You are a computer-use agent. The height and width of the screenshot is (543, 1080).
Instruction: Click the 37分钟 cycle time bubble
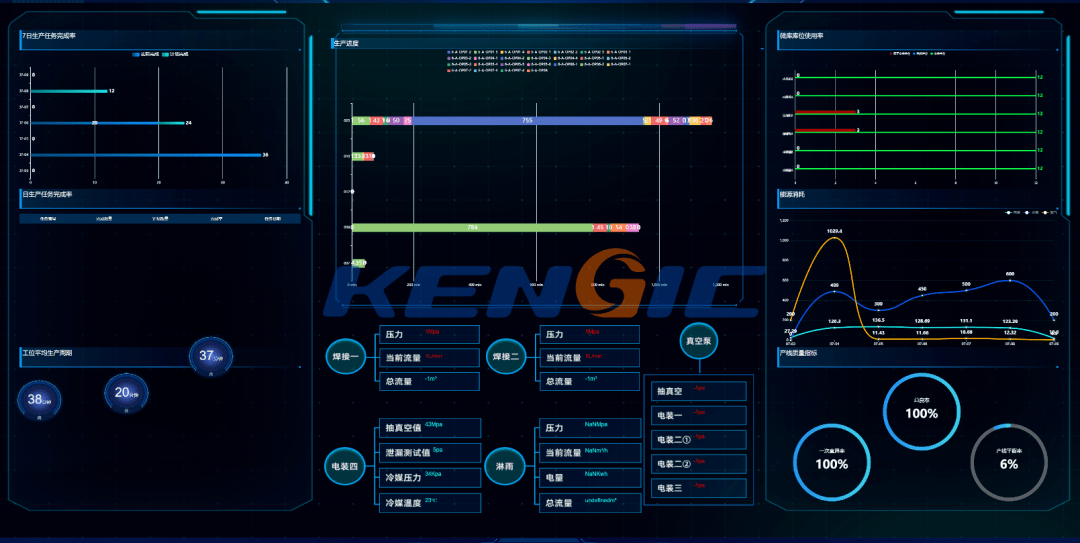(x=211, y=358)
